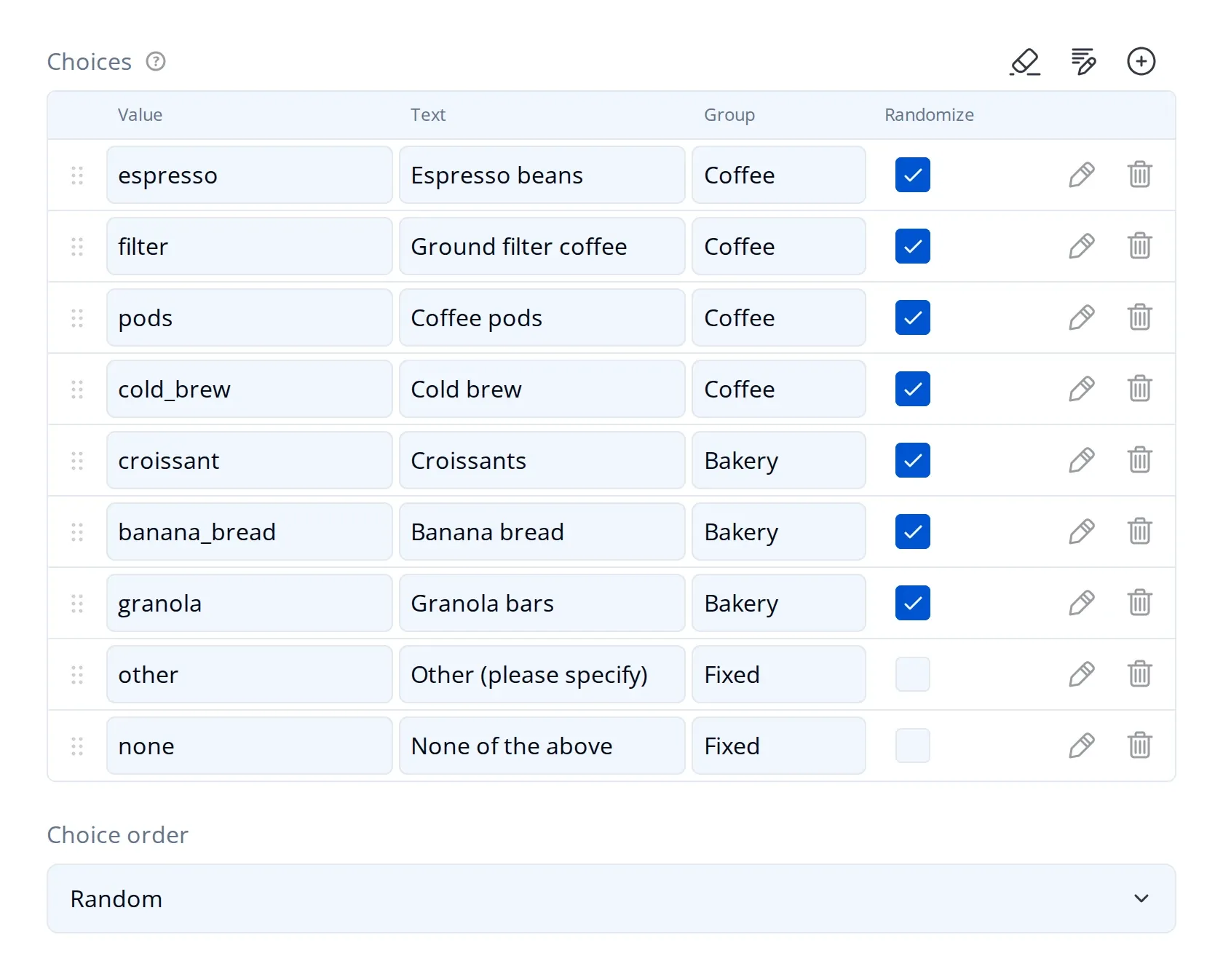The image size is (1223, 980).
Task: Edit the espresso row with pencil icon
Action: pyautogui.click(x=1082, y=175)
